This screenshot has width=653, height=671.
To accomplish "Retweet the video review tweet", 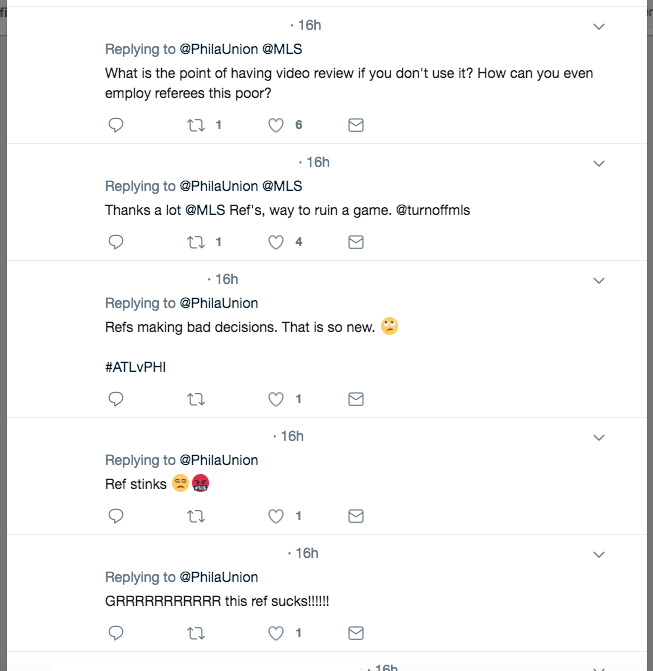I will coord(197,125).
